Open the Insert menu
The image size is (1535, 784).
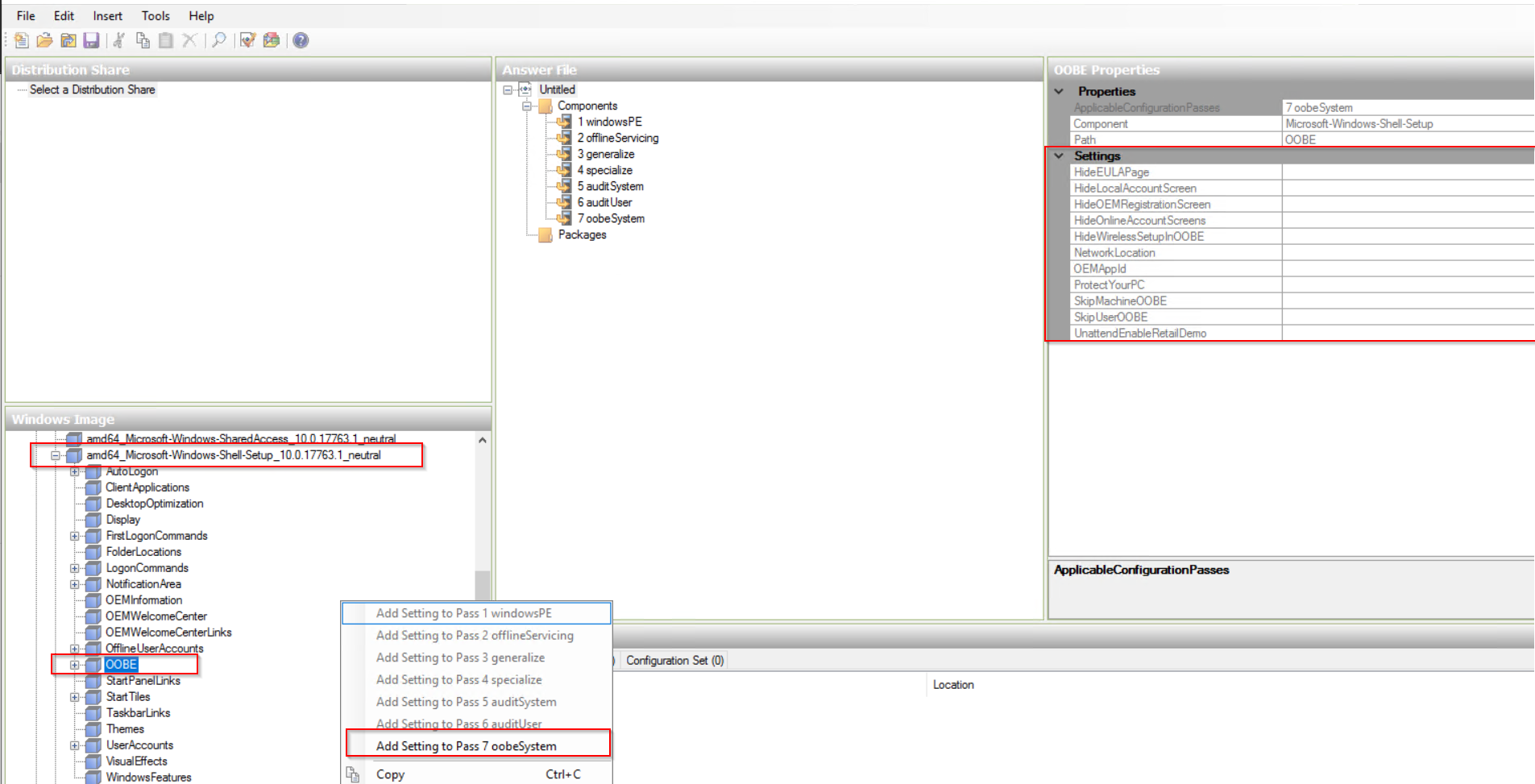pos(107,16)
